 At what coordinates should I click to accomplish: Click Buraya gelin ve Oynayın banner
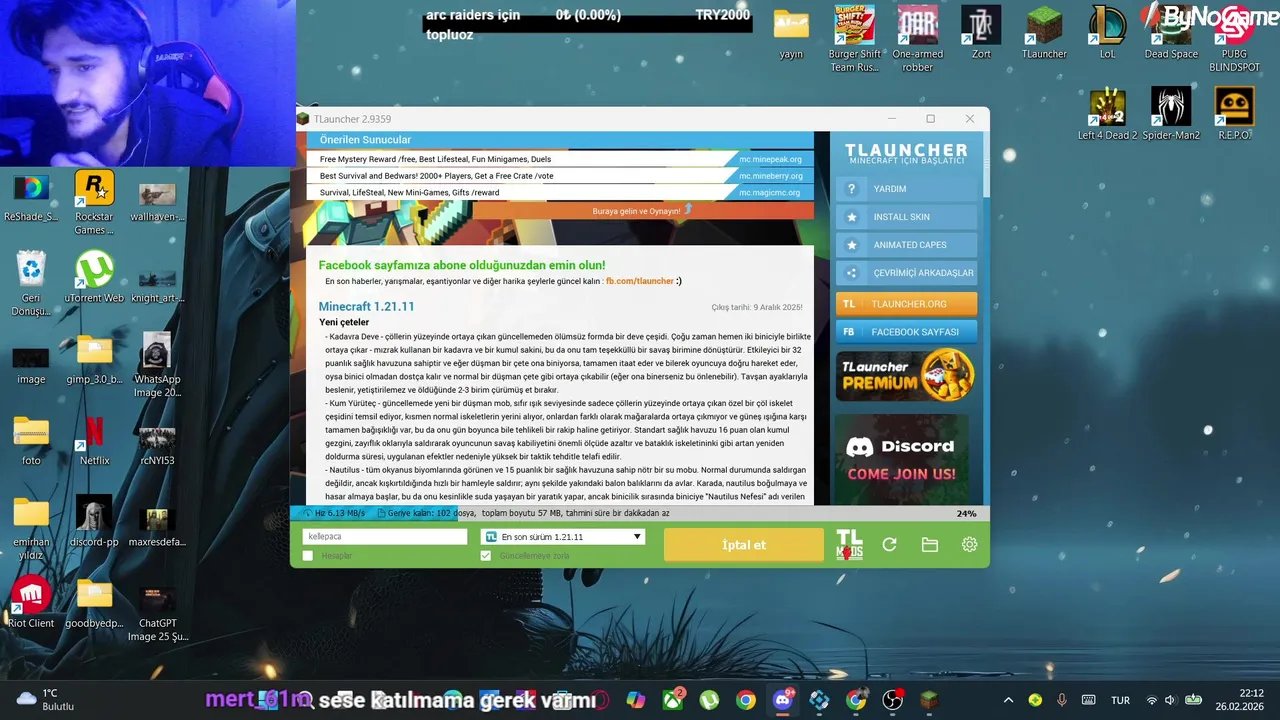[x=642, y=211]
